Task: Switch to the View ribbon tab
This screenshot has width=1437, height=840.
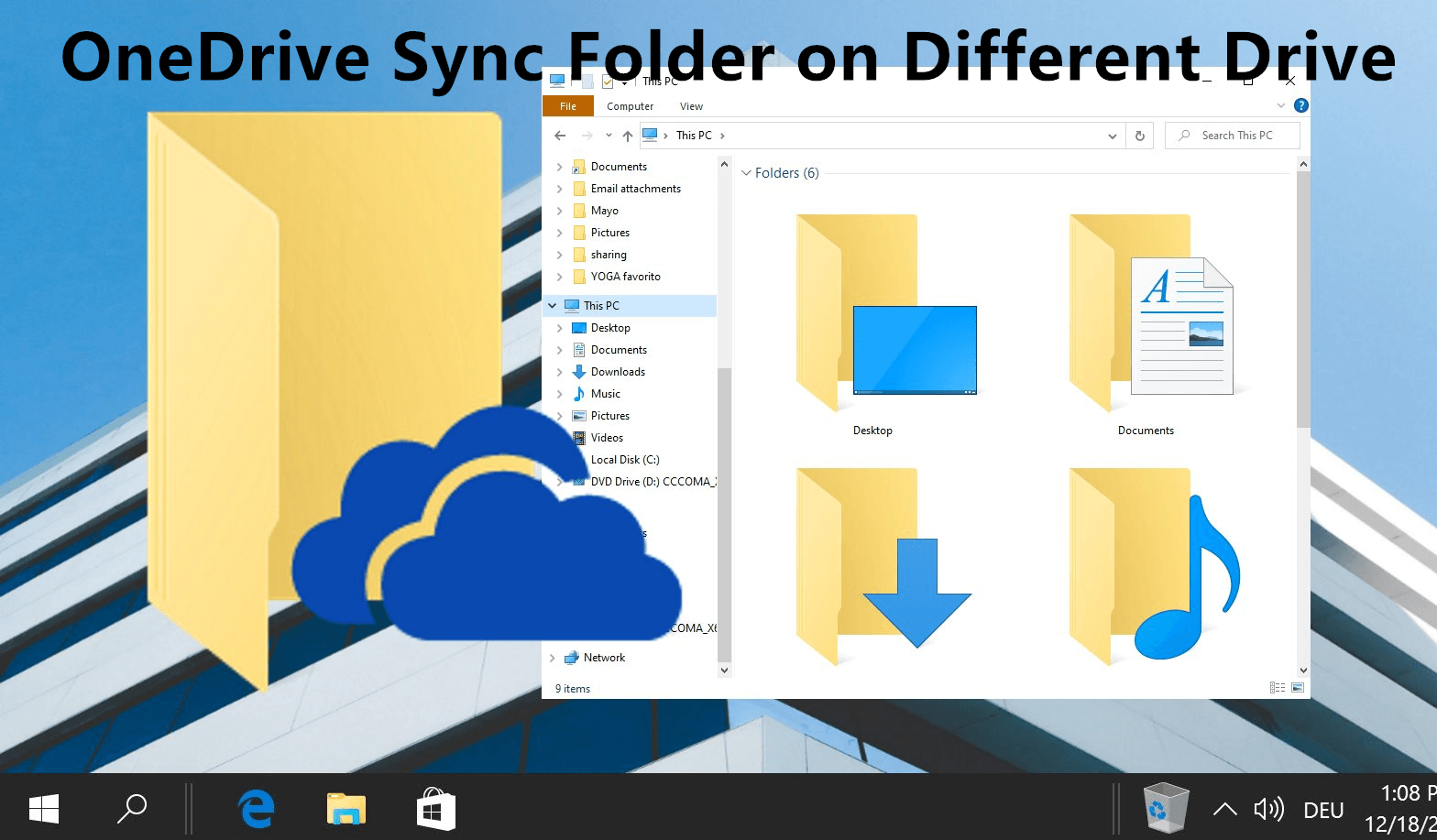Action: [x=691, y=106]
